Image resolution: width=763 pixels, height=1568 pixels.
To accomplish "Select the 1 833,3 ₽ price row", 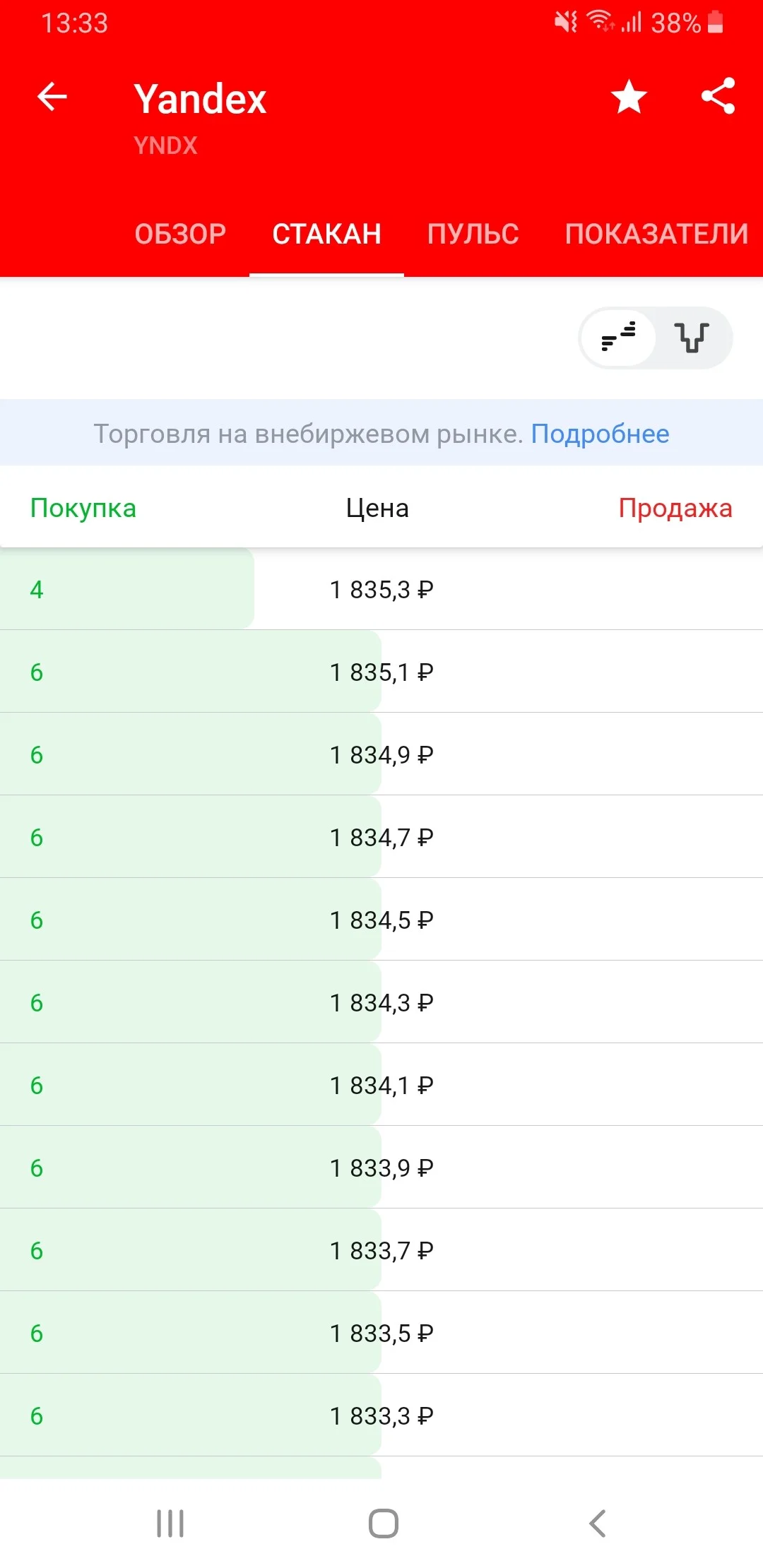I will point(381,1415).
